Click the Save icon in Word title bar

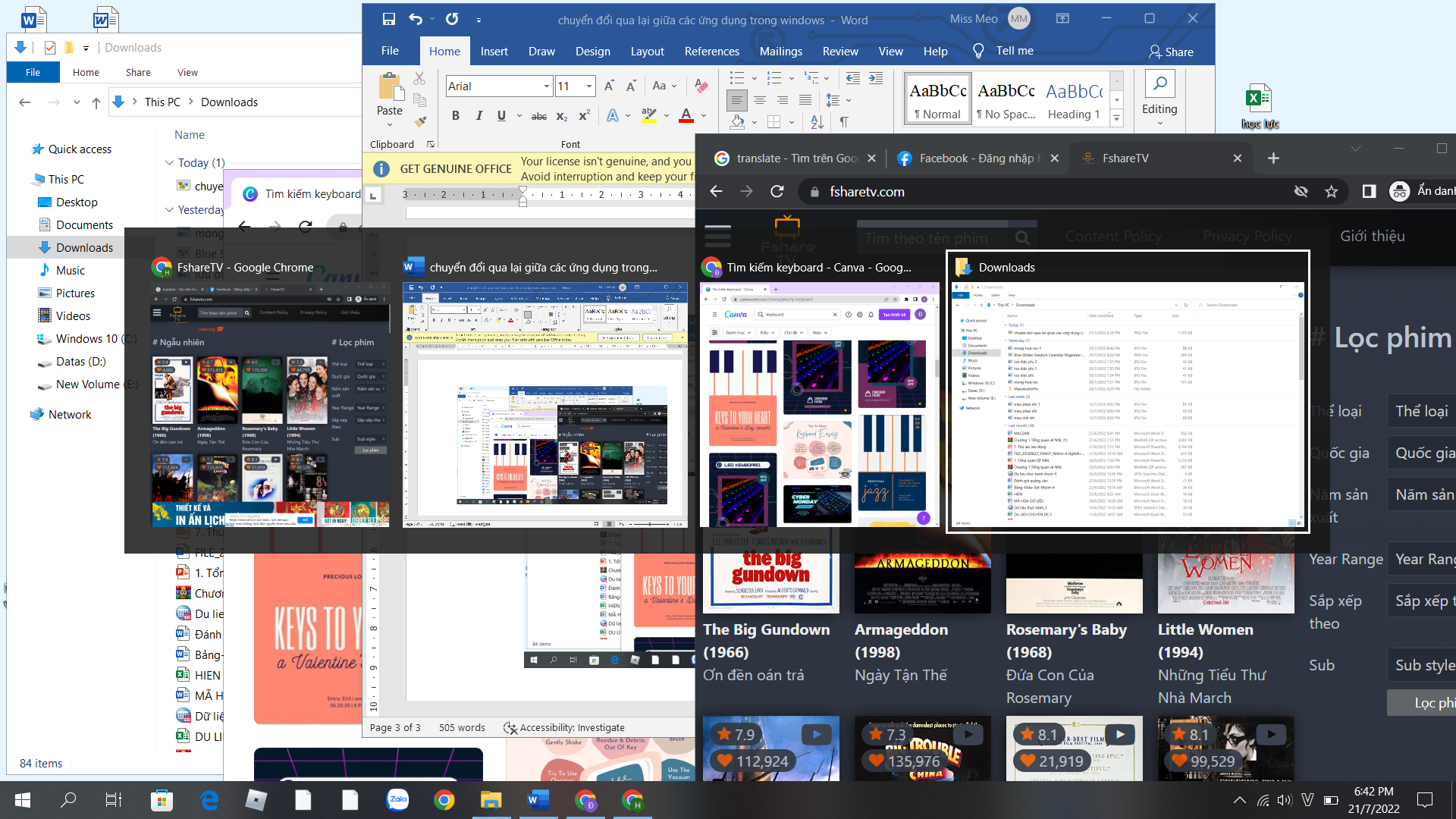(388, 19)
